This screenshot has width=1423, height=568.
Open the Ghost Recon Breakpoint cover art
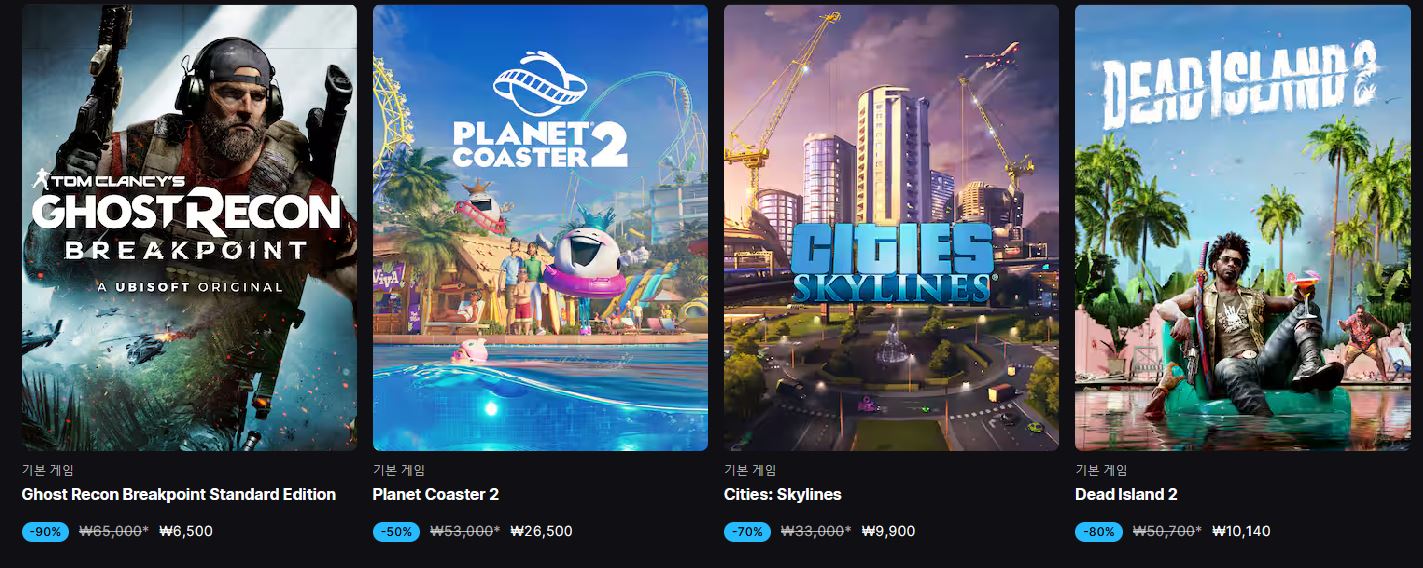(x=189, y=228)
